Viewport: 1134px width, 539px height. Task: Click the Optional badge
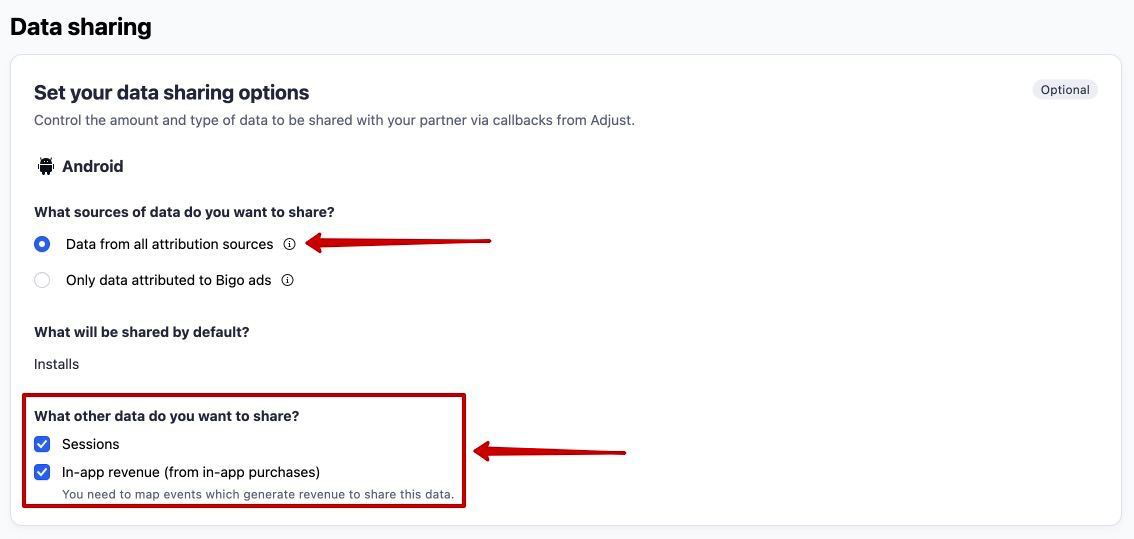coord(1065,90)
